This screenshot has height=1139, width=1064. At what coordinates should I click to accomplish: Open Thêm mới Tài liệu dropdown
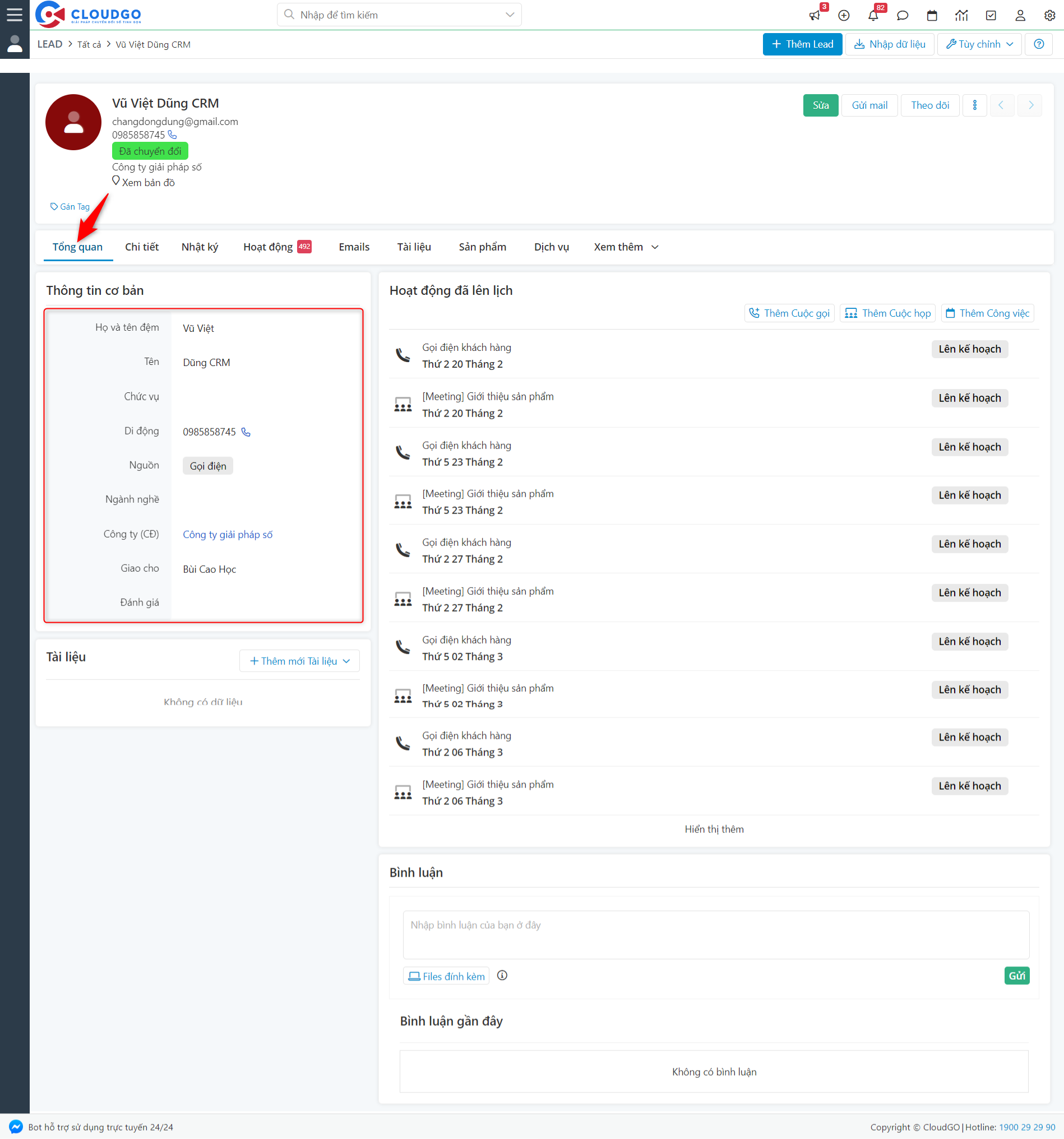(x=299, y=661)
